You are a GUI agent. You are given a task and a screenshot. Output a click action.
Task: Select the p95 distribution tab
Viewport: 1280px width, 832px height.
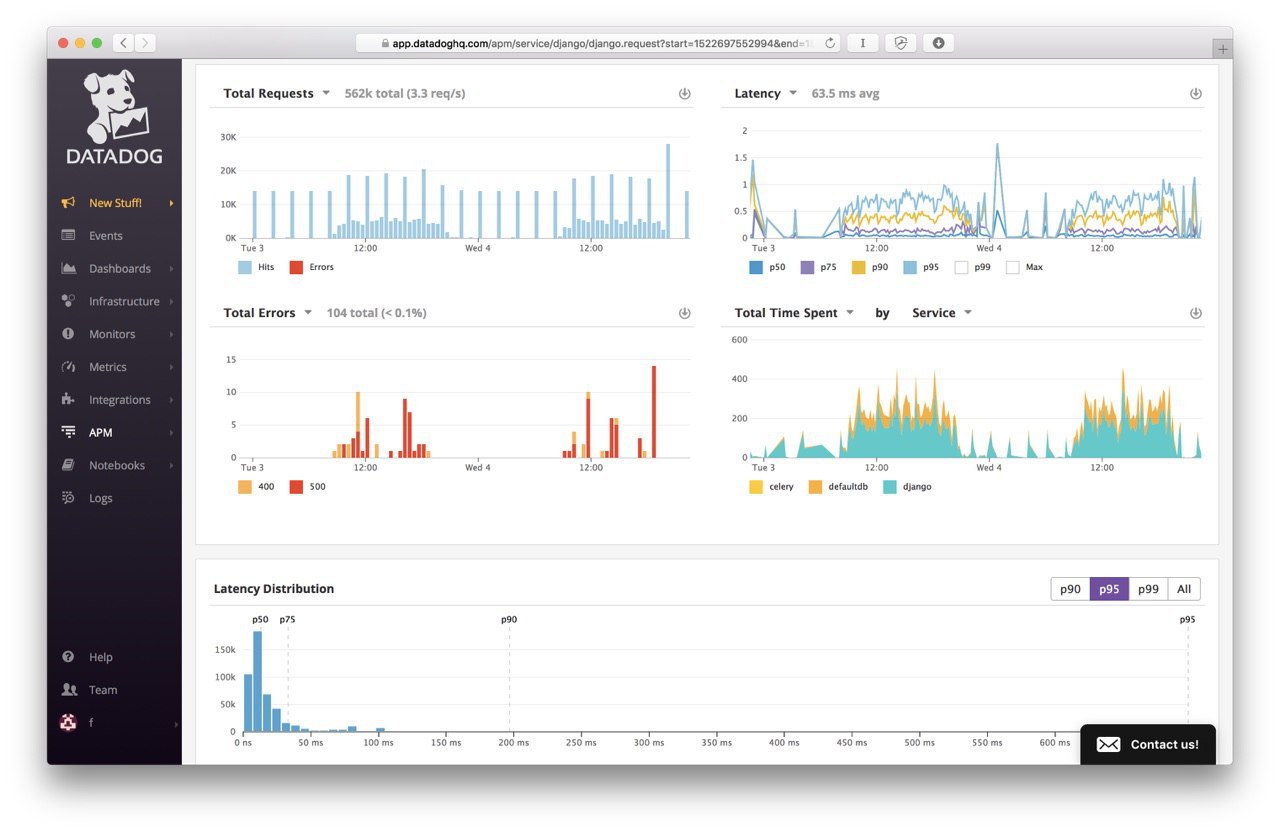click(1109, 589)
